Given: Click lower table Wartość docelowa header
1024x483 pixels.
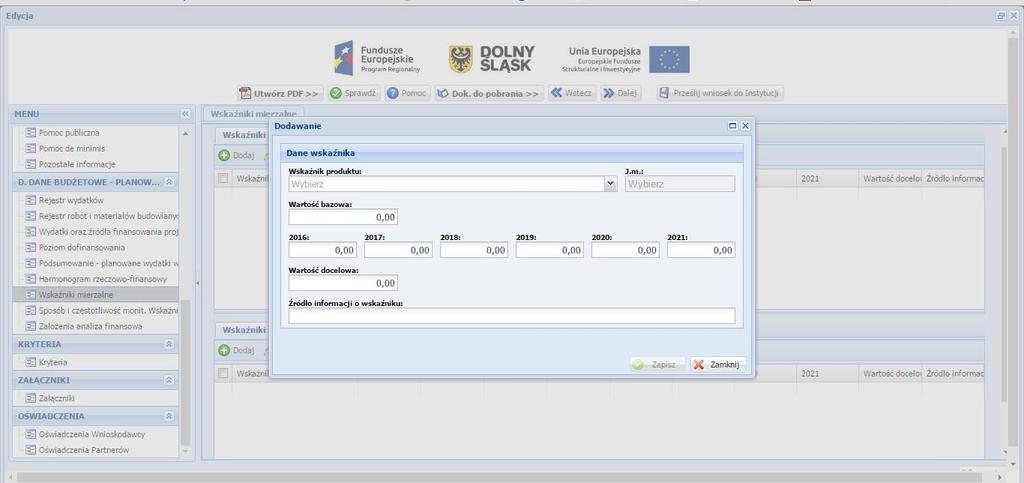Looking at the screenshot, I should [890, 373].
